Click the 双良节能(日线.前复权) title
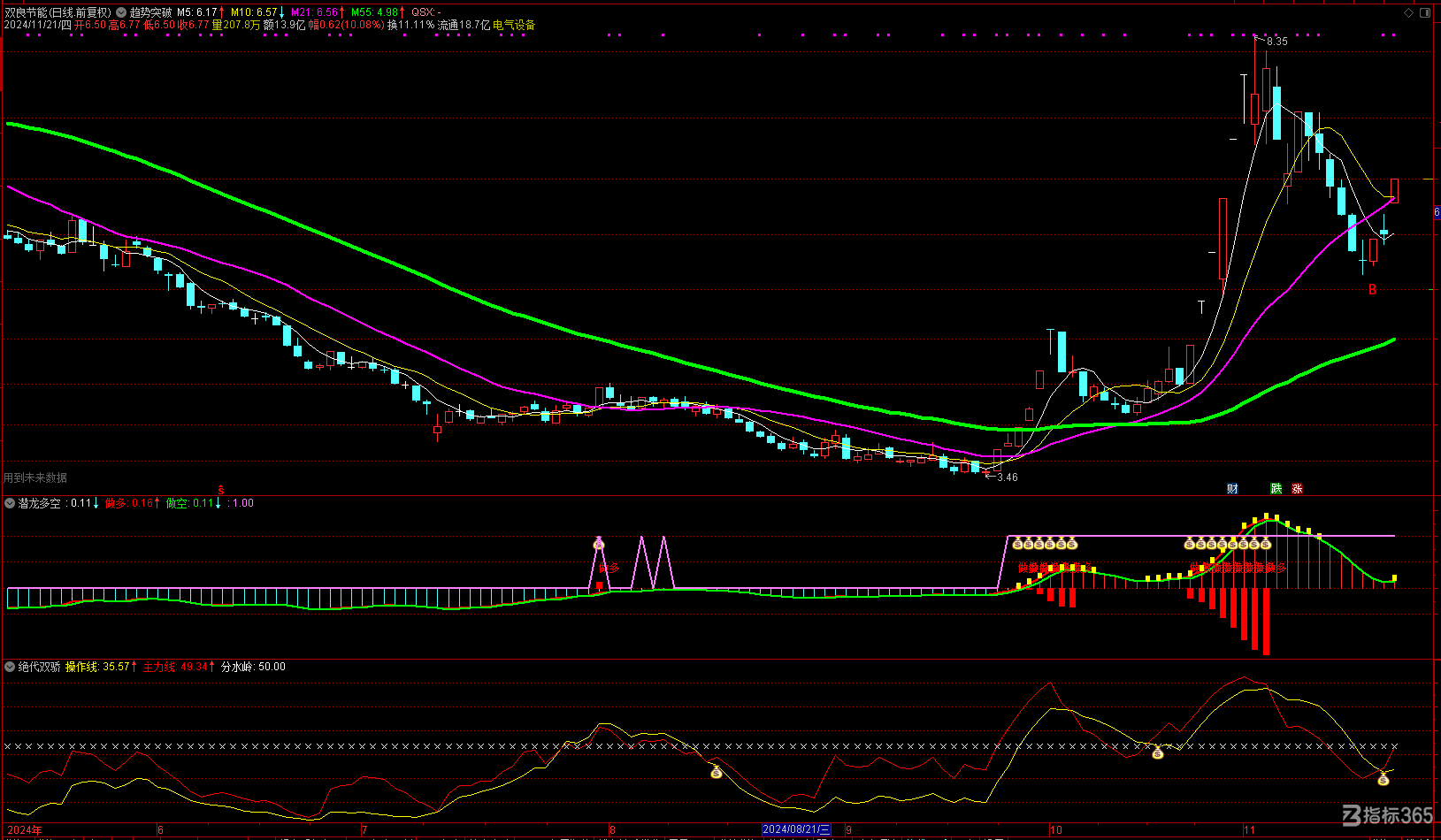Viewport: 1441px width, 840px height. point(58,12)
